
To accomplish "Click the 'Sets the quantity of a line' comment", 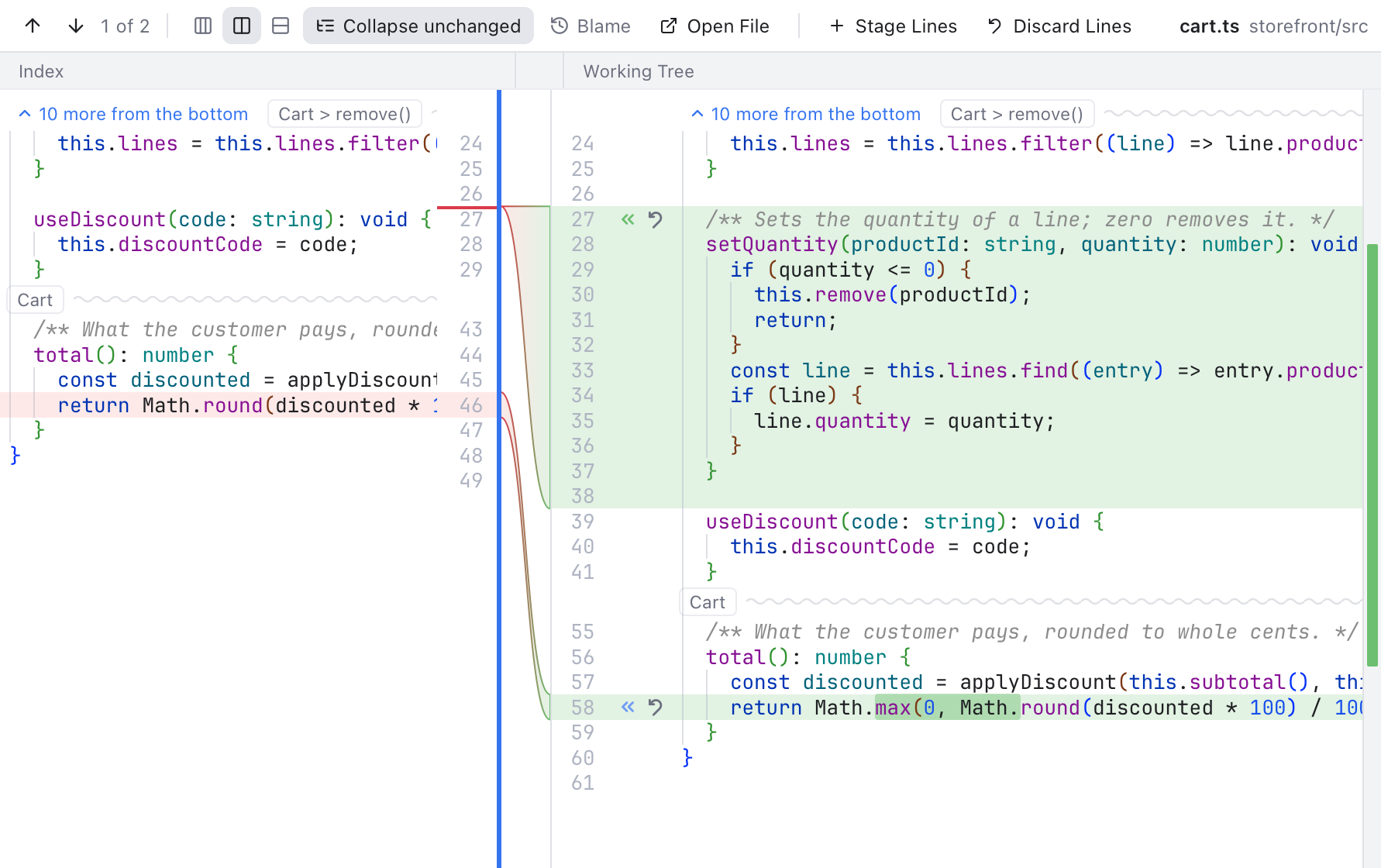I will [x=1020, y=219].
